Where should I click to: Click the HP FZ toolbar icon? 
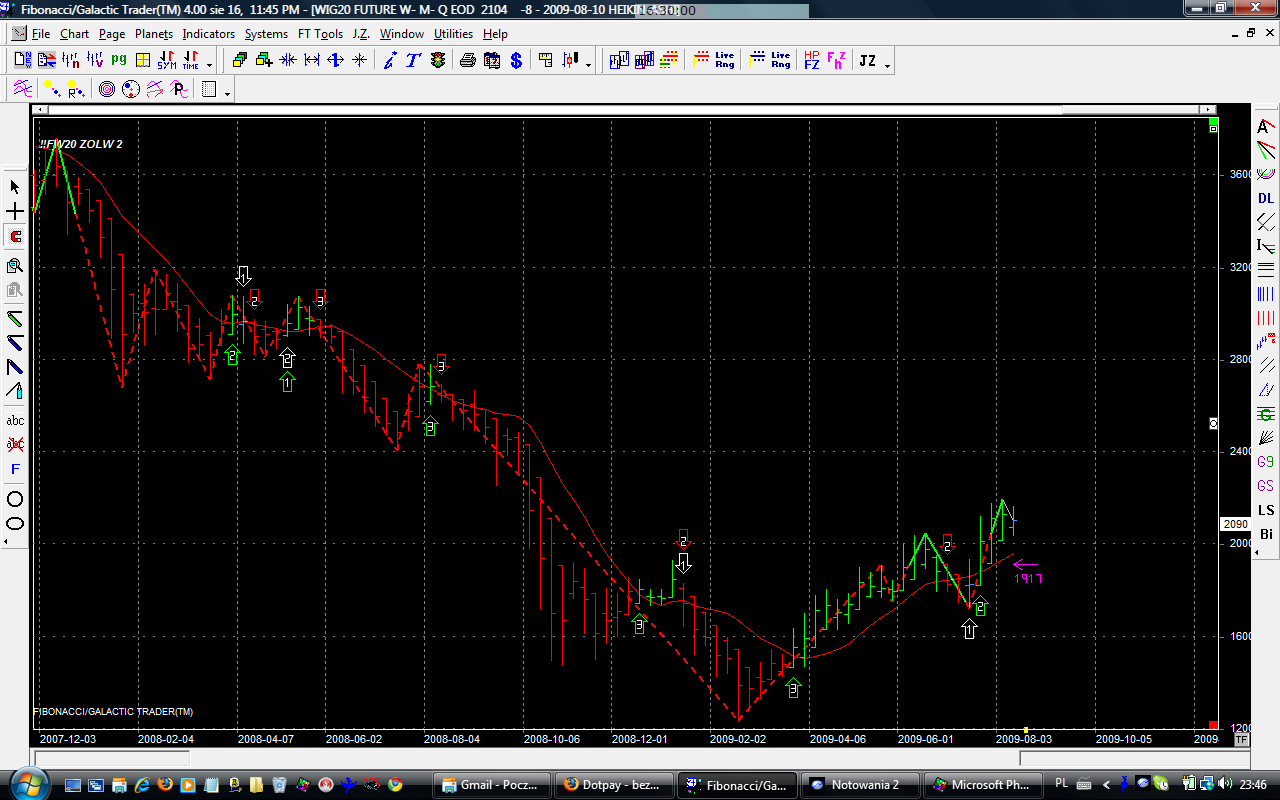811,61
